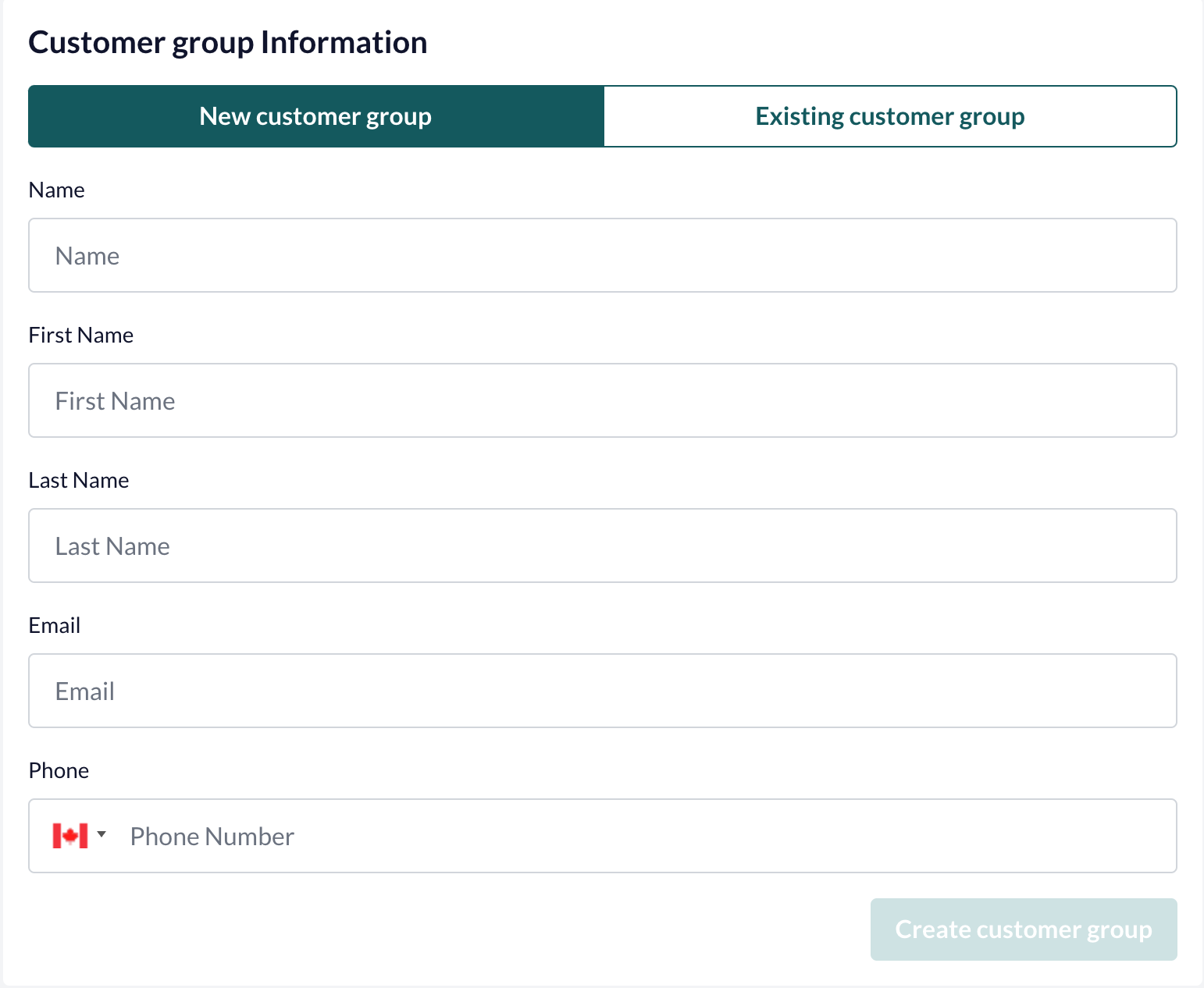The image size is (1204, 988).
Task: Click the Customer group Information heading
Action: coord(228,43)
